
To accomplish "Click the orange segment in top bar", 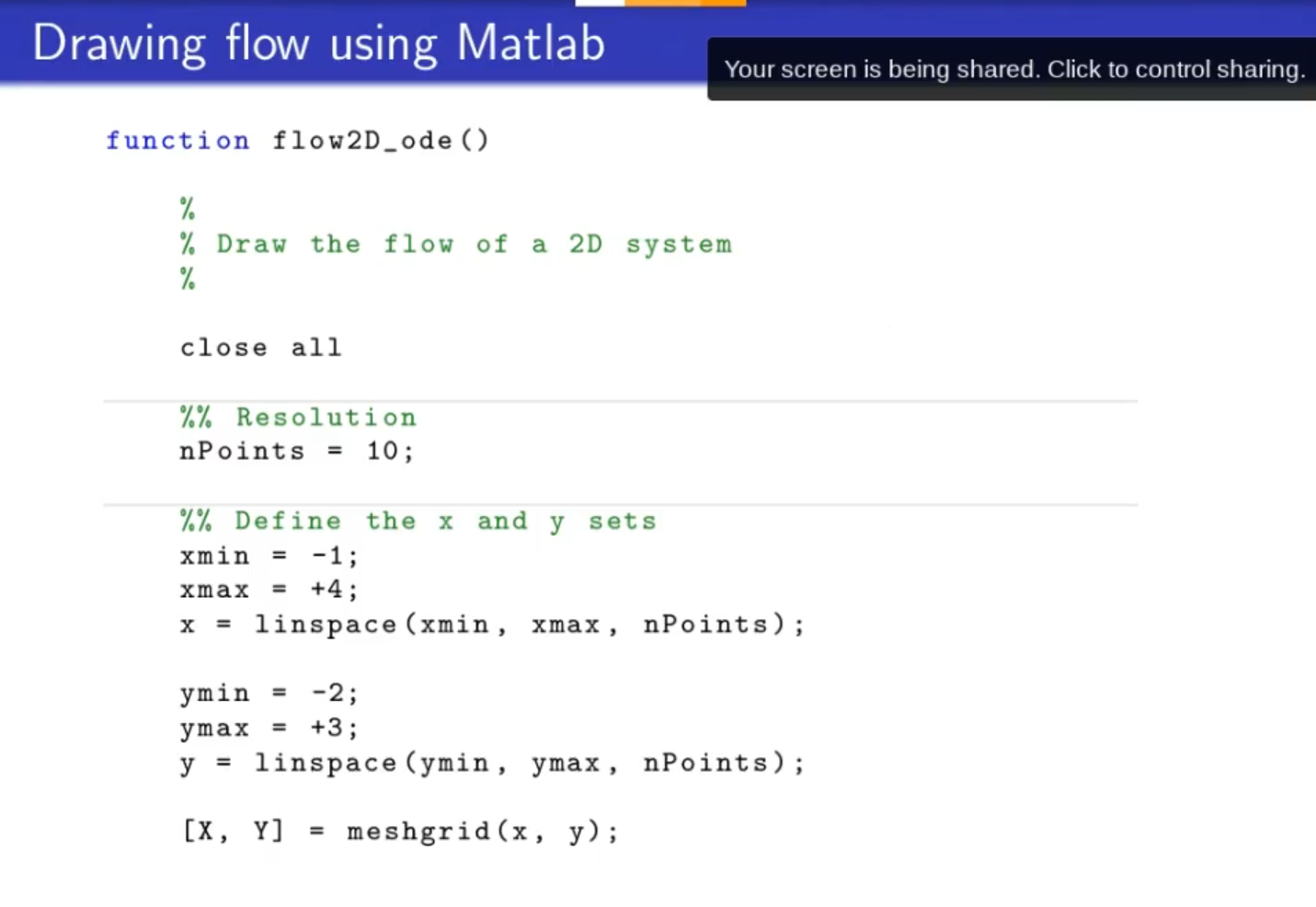I will [684, 3].
